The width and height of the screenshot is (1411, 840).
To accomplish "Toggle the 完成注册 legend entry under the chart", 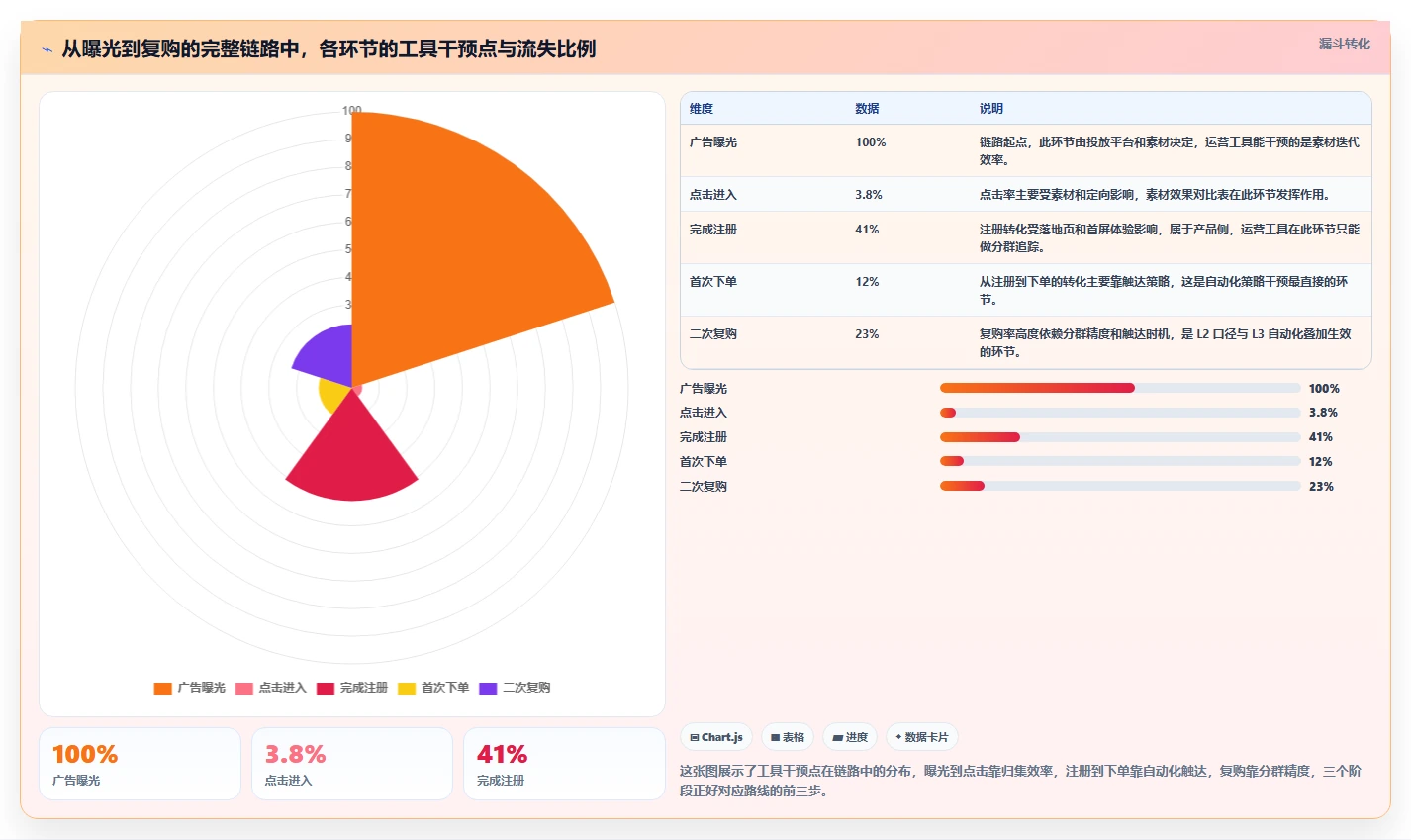I will pyautogui.click(x=351, y=688).
